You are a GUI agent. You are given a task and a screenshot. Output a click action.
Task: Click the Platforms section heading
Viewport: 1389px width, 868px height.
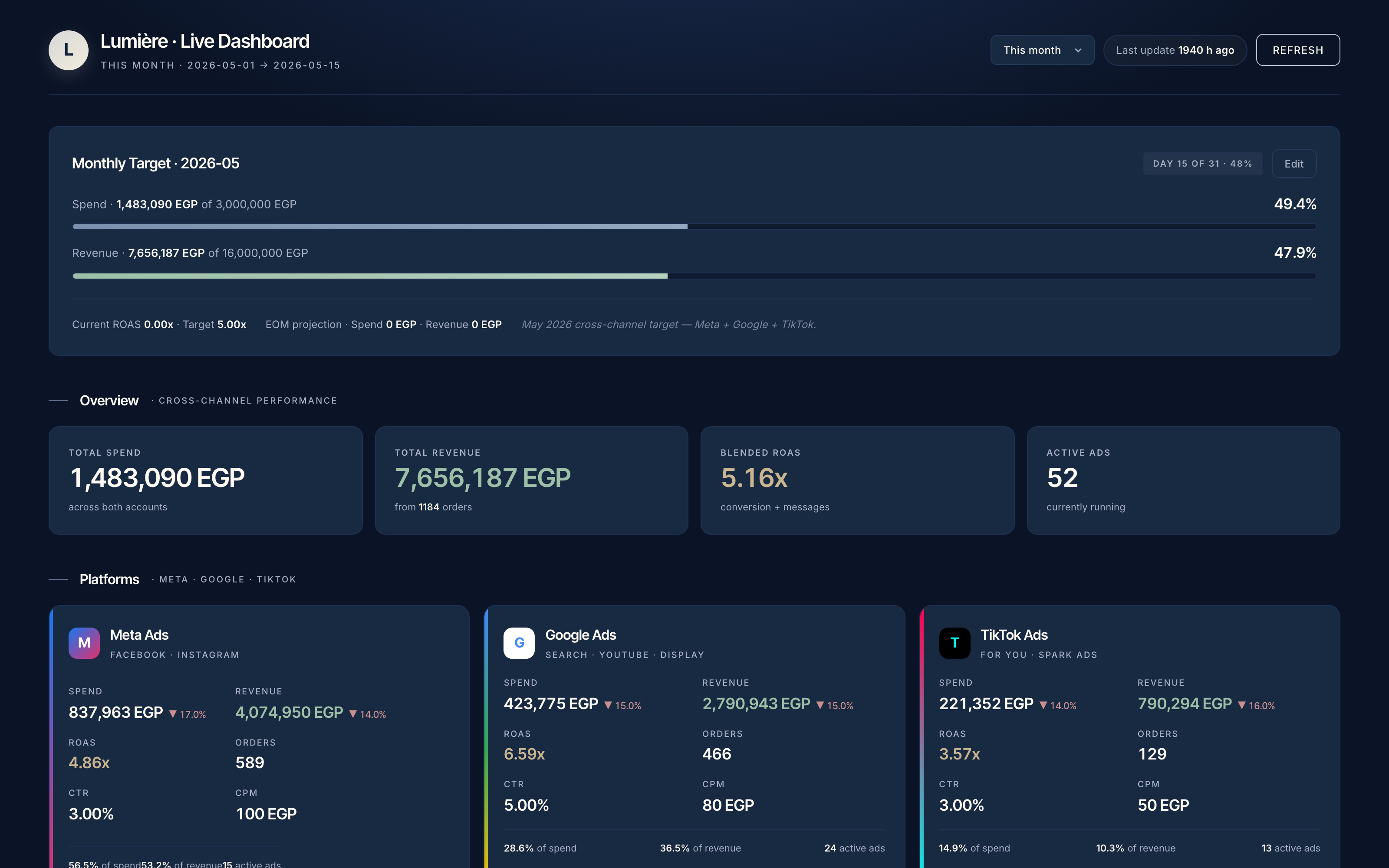[109, 579]
